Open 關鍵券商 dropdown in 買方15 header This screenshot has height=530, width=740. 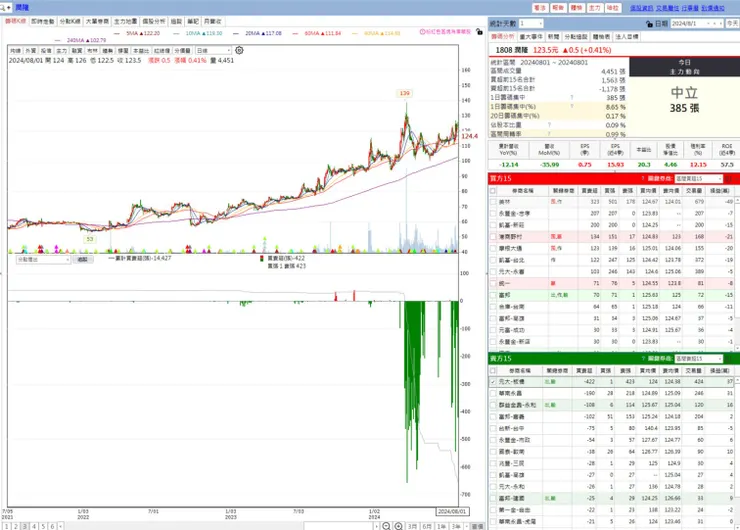tap(698, 178)
